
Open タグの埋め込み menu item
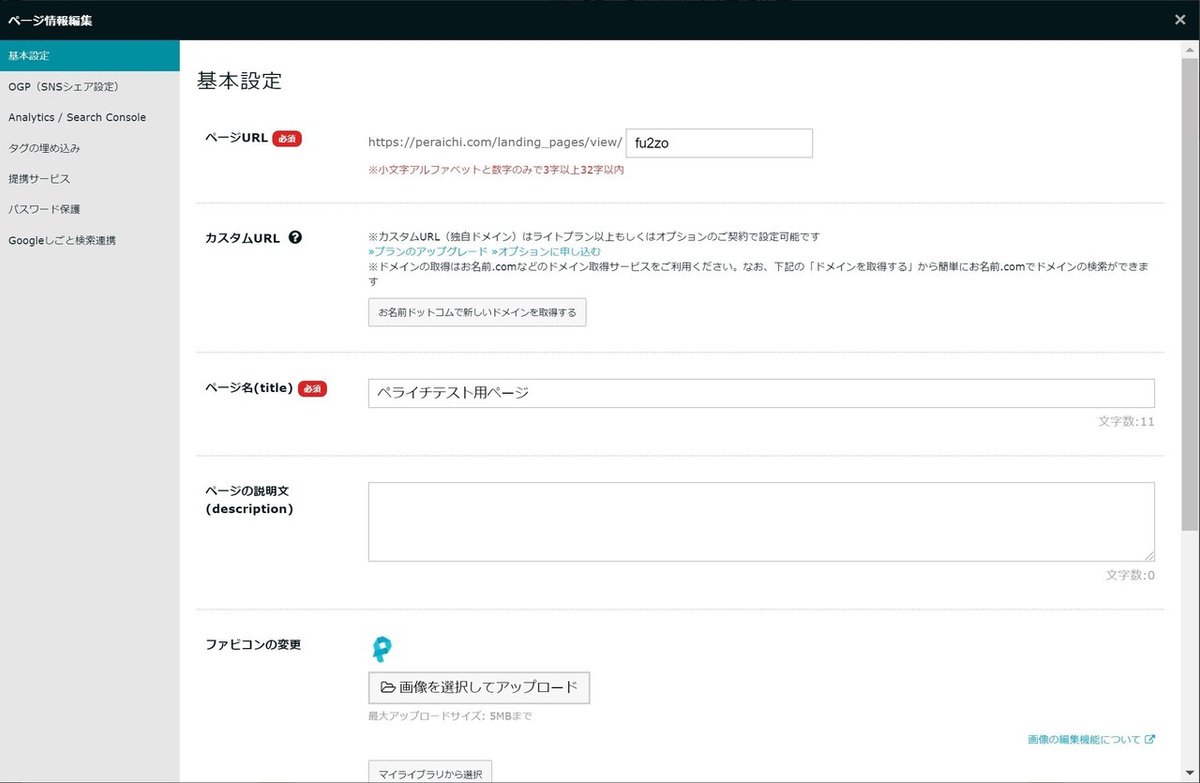(x=90, y=148)
